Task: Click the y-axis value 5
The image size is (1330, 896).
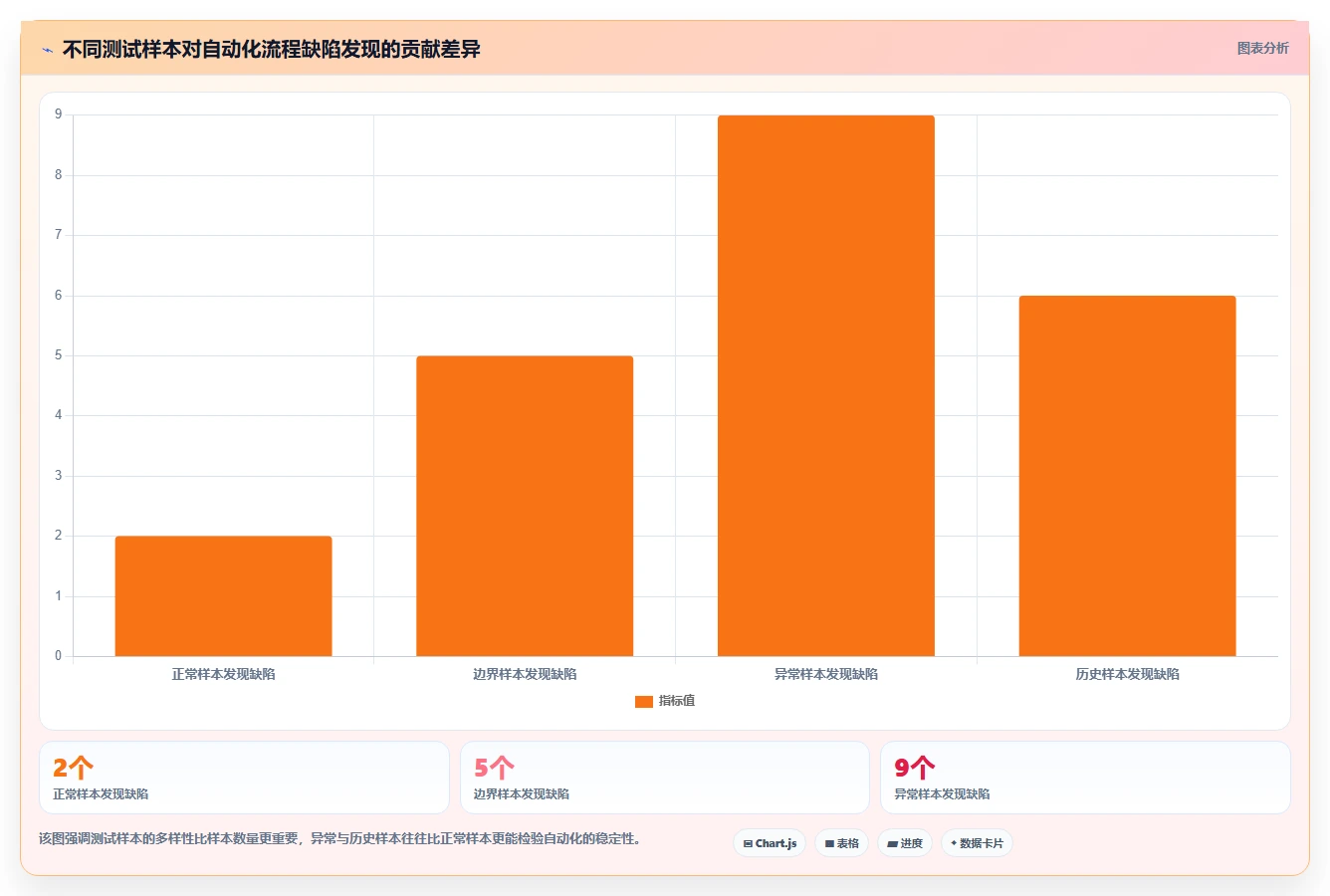Action: 59,355
